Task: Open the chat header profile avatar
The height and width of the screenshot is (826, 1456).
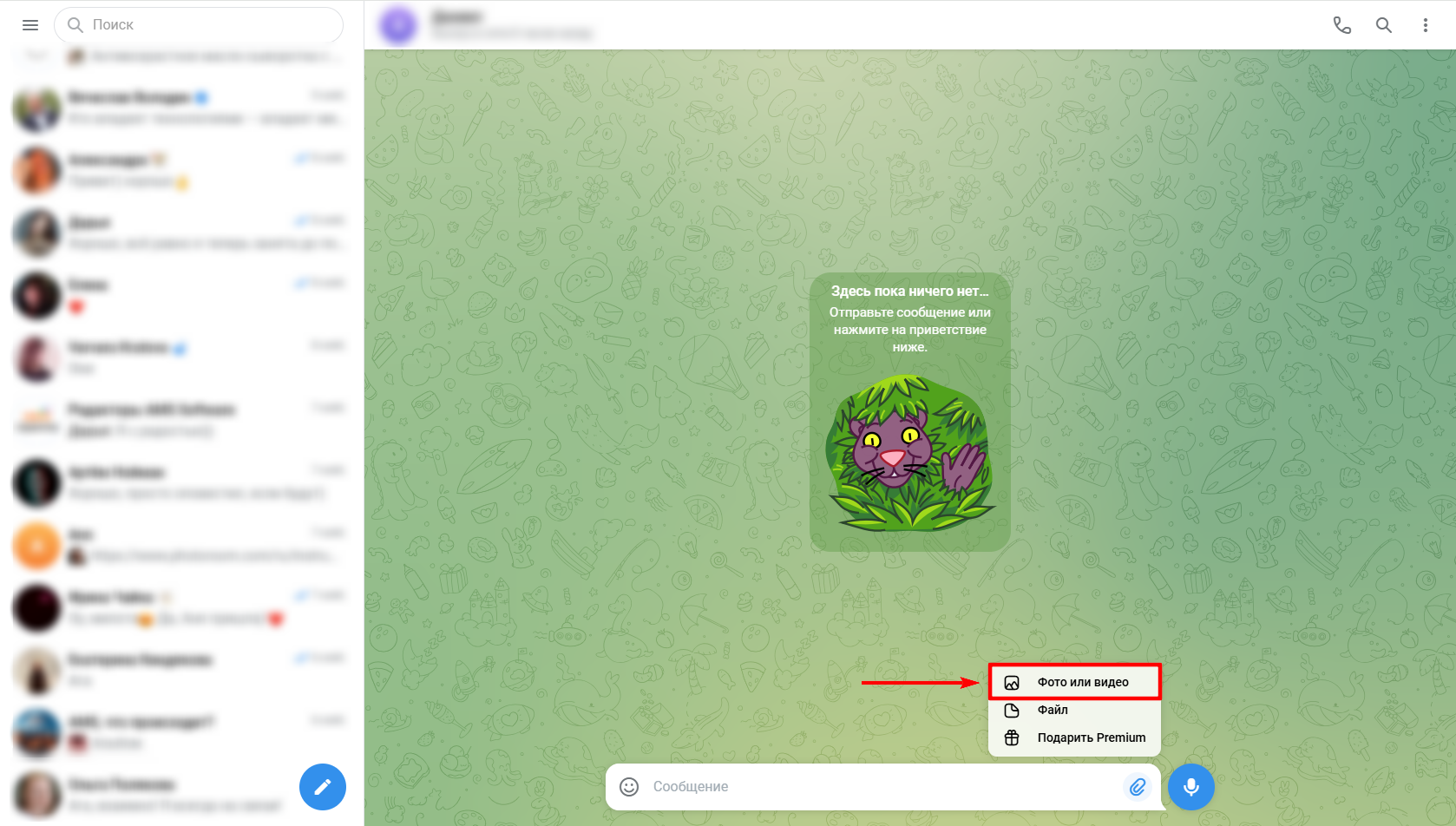Action: 398,25
